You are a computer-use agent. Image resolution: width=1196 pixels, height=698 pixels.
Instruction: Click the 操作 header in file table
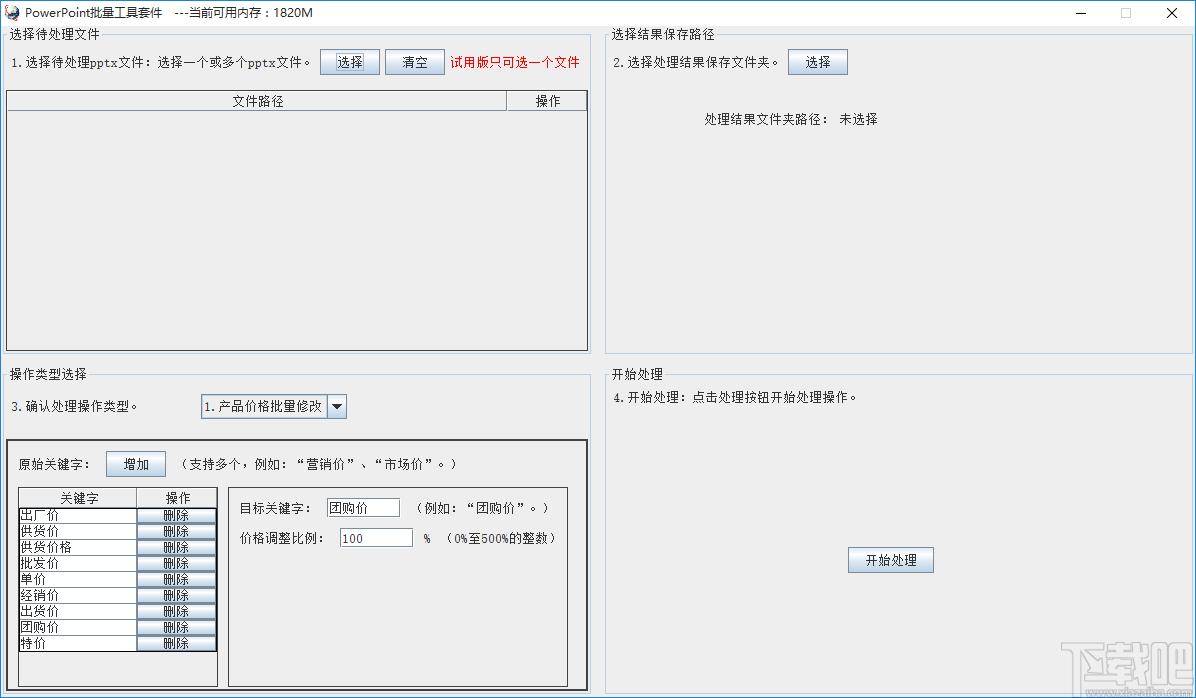pos(547,101)
